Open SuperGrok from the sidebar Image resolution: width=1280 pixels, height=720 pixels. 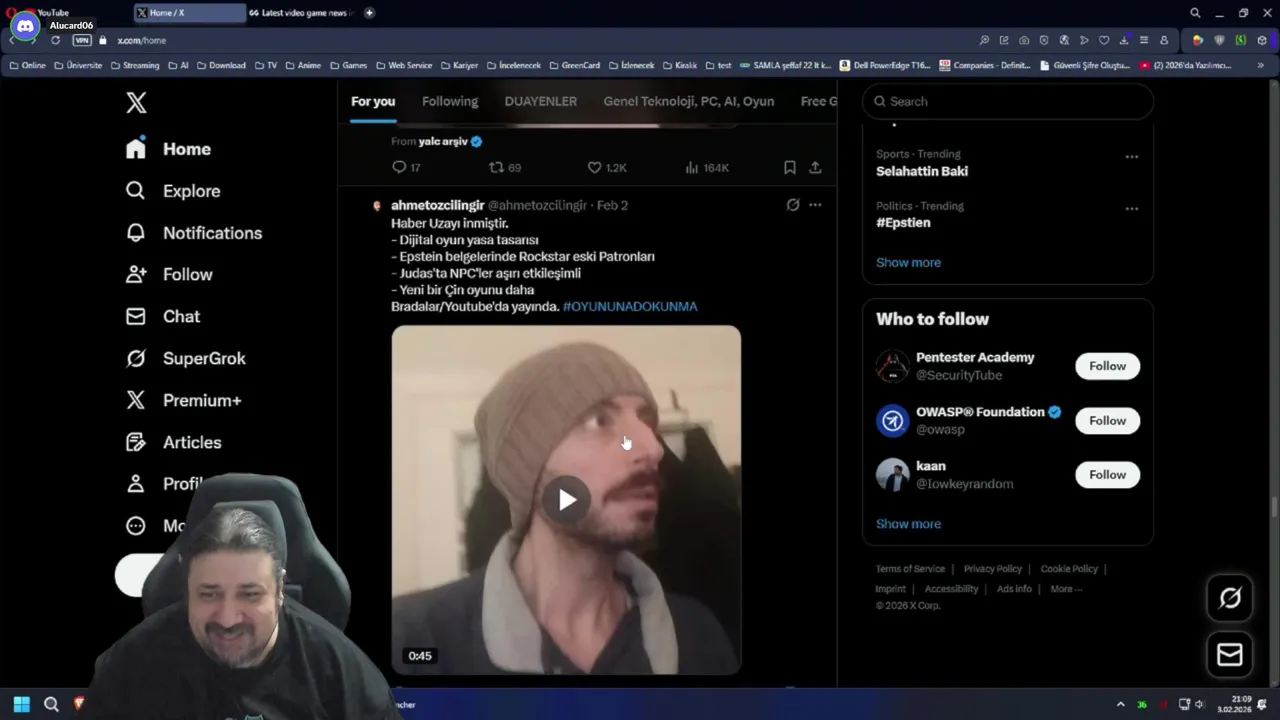coord(185,358)
